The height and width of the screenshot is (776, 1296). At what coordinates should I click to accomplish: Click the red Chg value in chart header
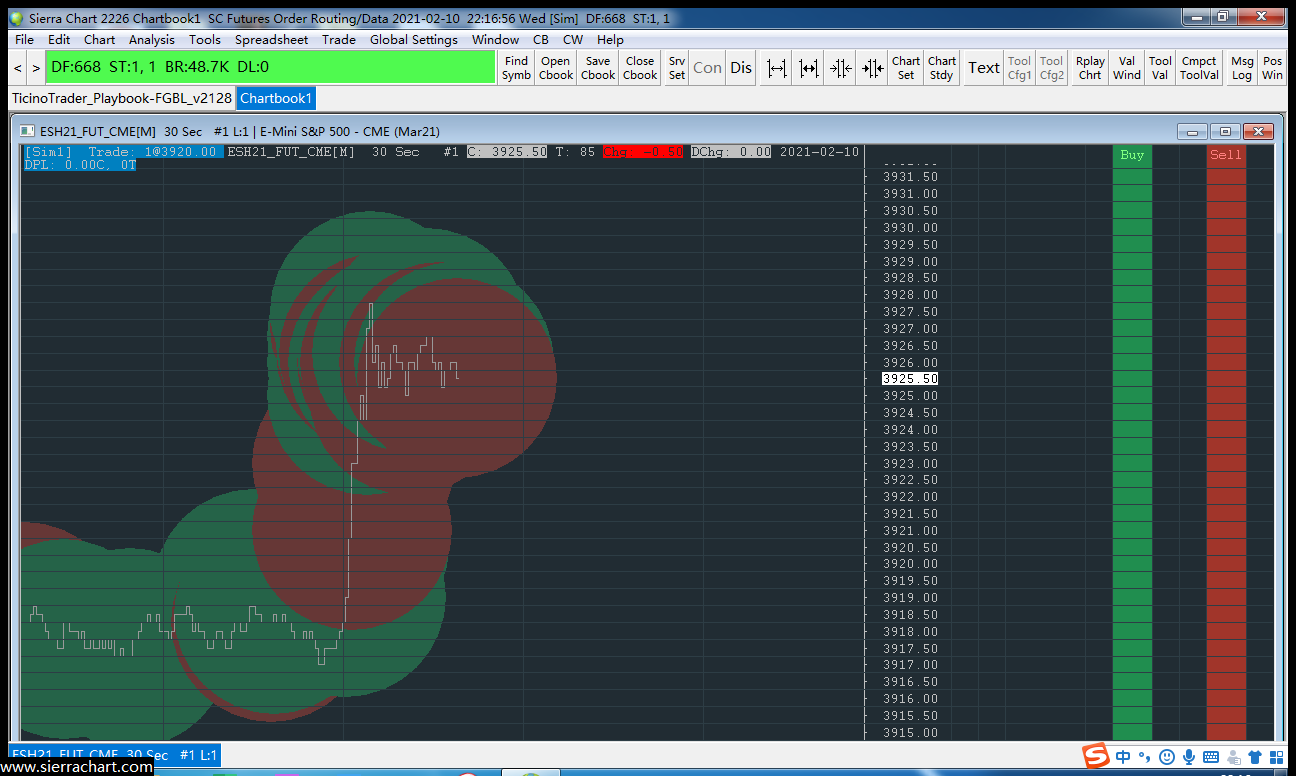pyautogui.click(x=643, y=152)
